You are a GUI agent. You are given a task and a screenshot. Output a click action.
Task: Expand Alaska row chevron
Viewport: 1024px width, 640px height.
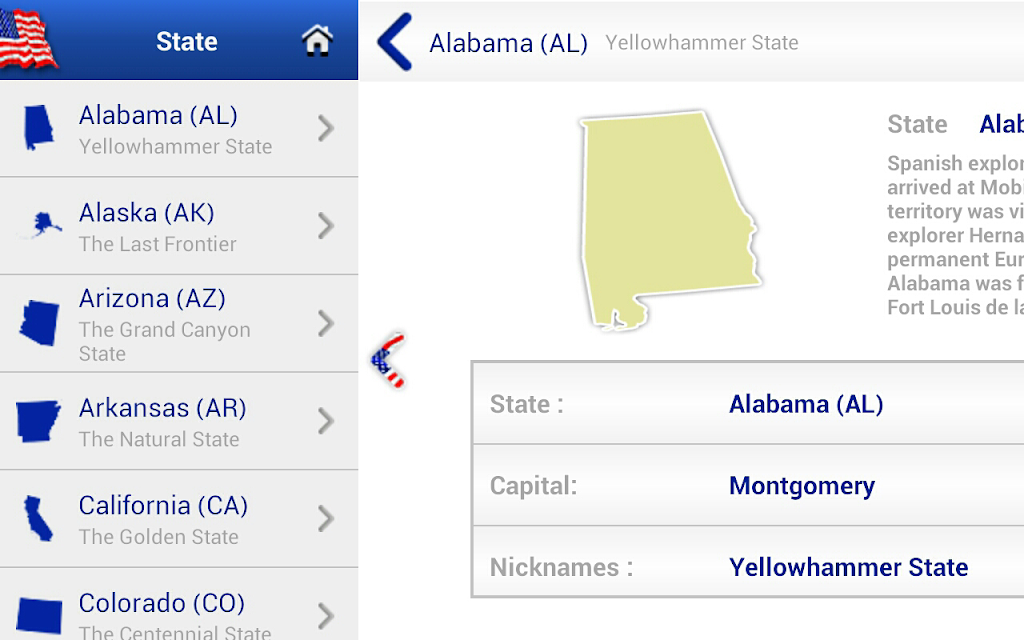point(326,226)
